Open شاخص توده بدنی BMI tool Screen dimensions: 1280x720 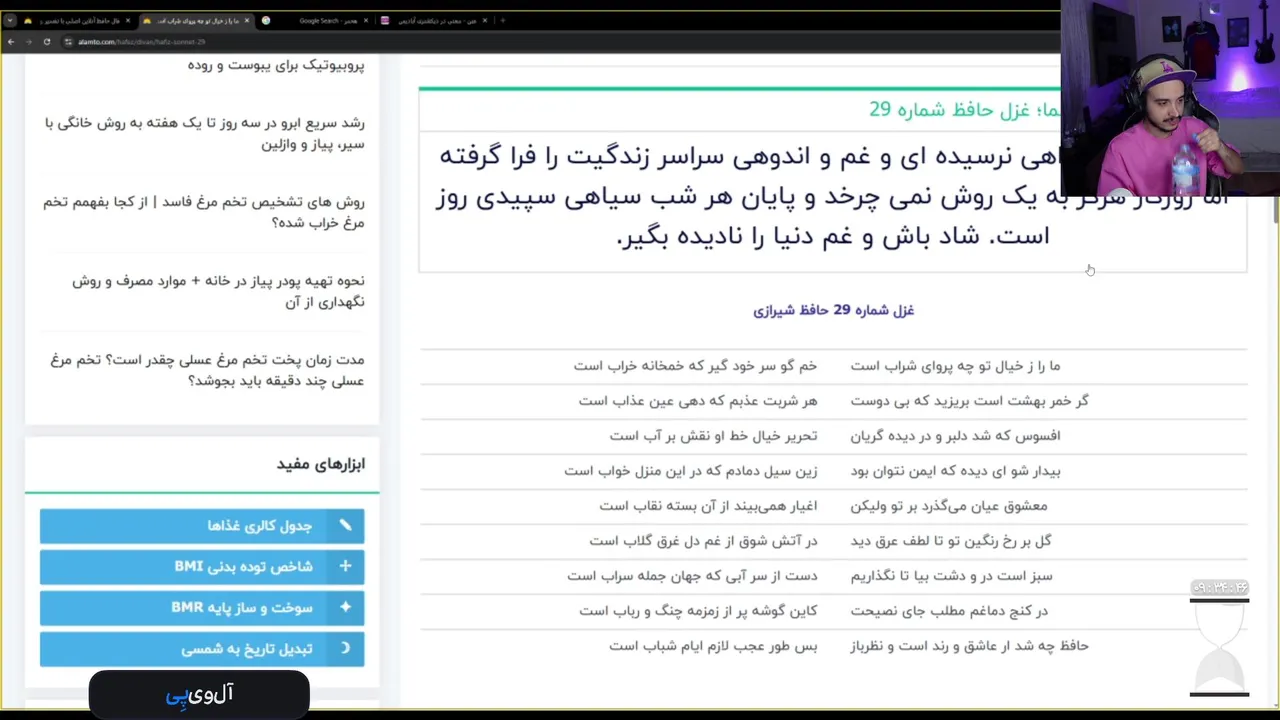point(202,567)
